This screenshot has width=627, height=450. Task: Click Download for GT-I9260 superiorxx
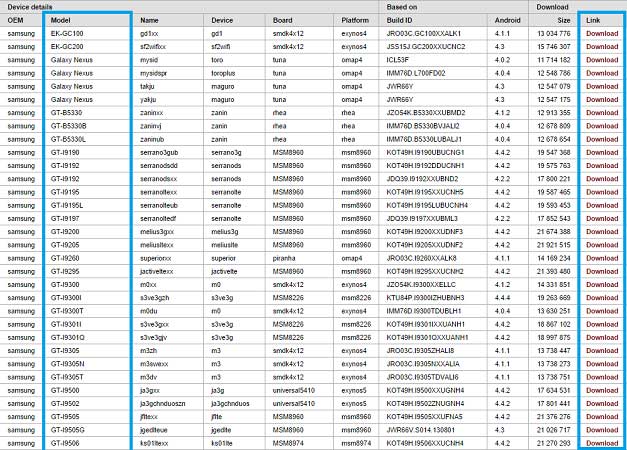tap(602, 258)
